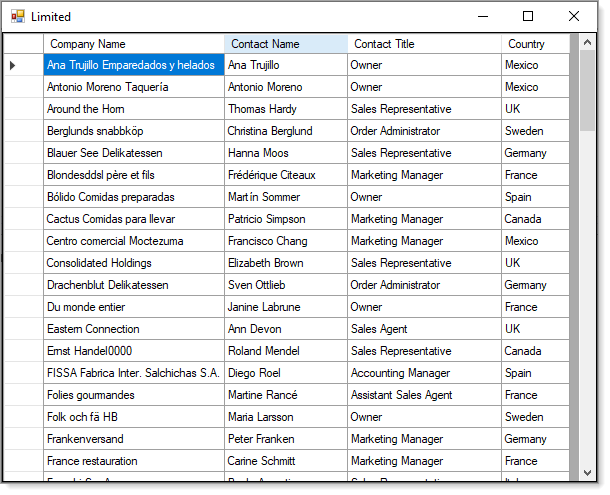
Task: Sort by the Contact Name column header
Action: click(286, 44)
